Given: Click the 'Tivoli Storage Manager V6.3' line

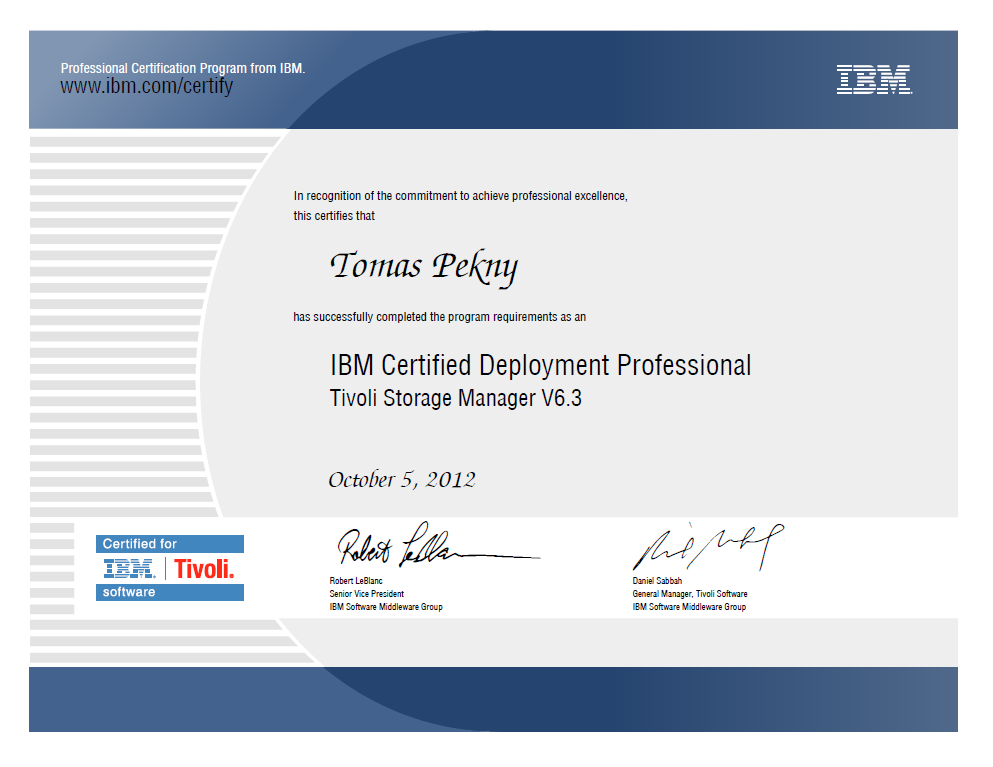Looking at the screenshot, I should click(455, 398).
